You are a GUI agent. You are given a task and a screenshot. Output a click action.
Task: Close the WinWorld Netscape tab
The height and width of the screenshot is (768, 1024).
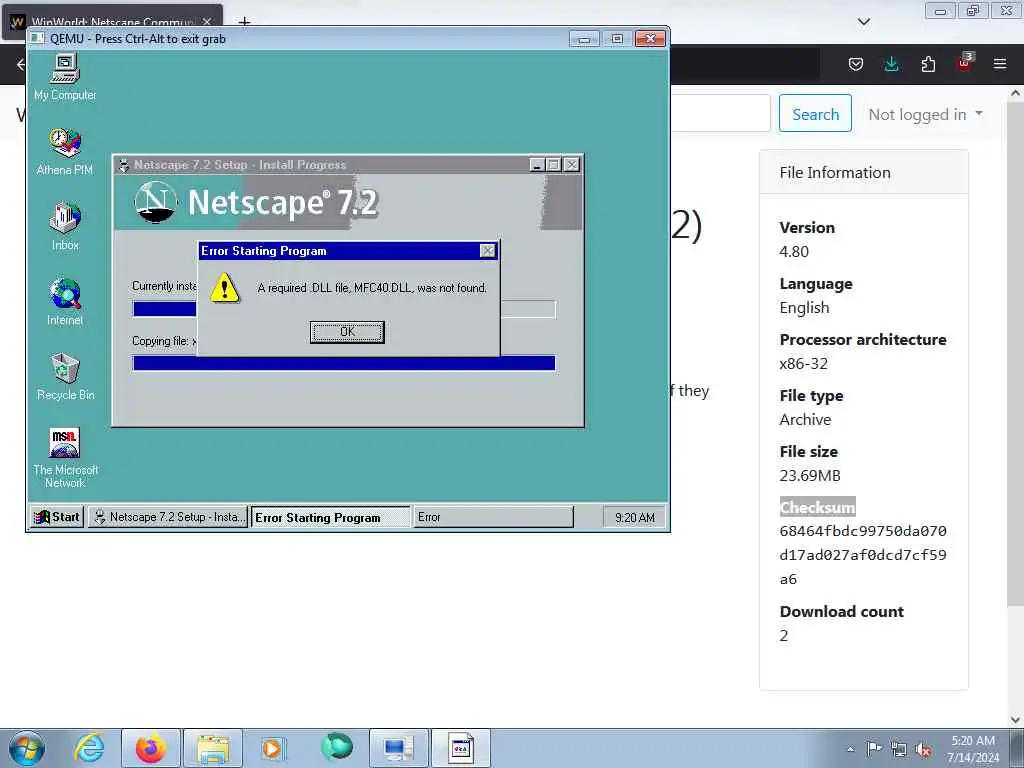(206, 22)
